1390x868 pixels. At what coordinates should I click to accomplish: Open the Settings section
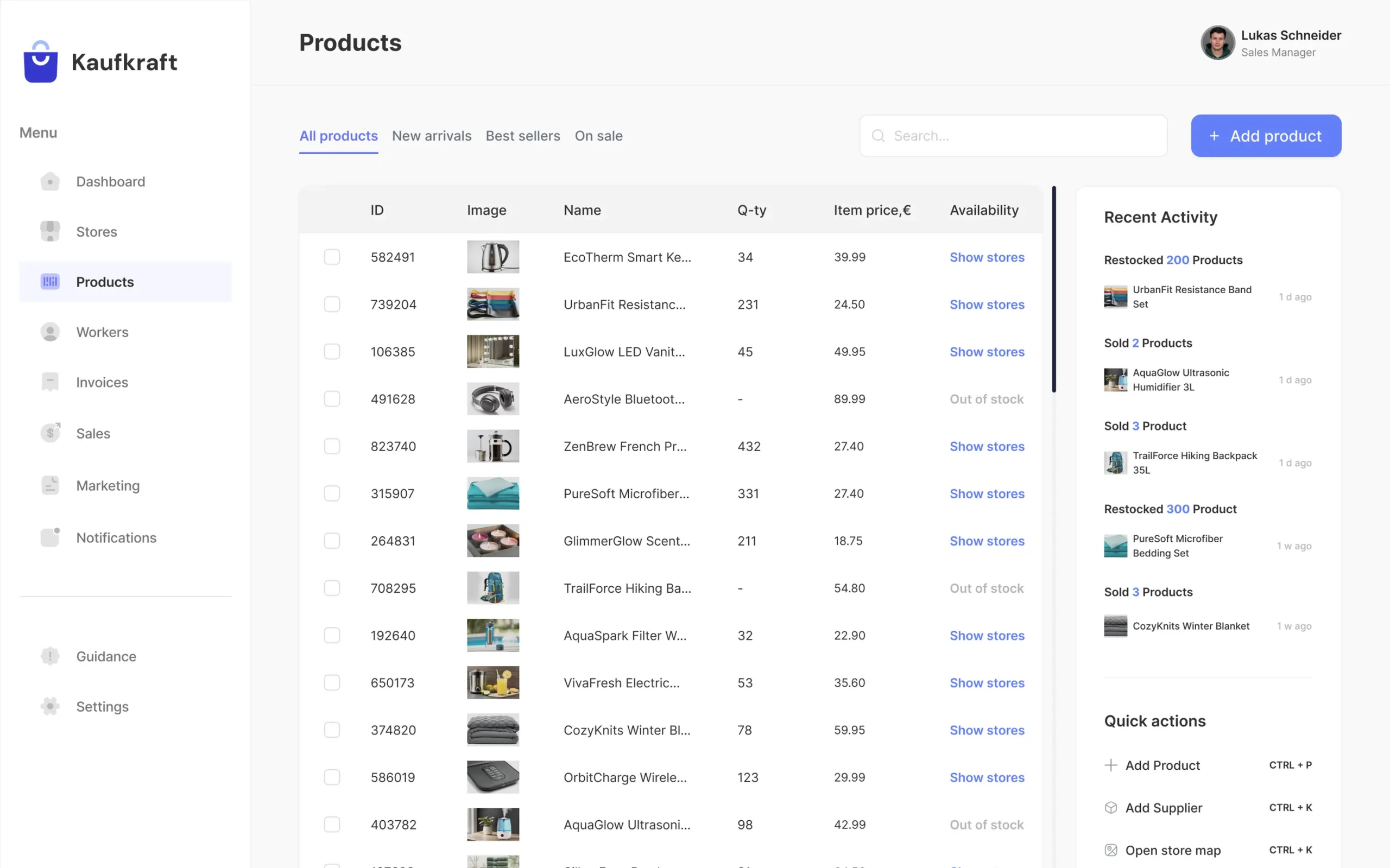102,706
